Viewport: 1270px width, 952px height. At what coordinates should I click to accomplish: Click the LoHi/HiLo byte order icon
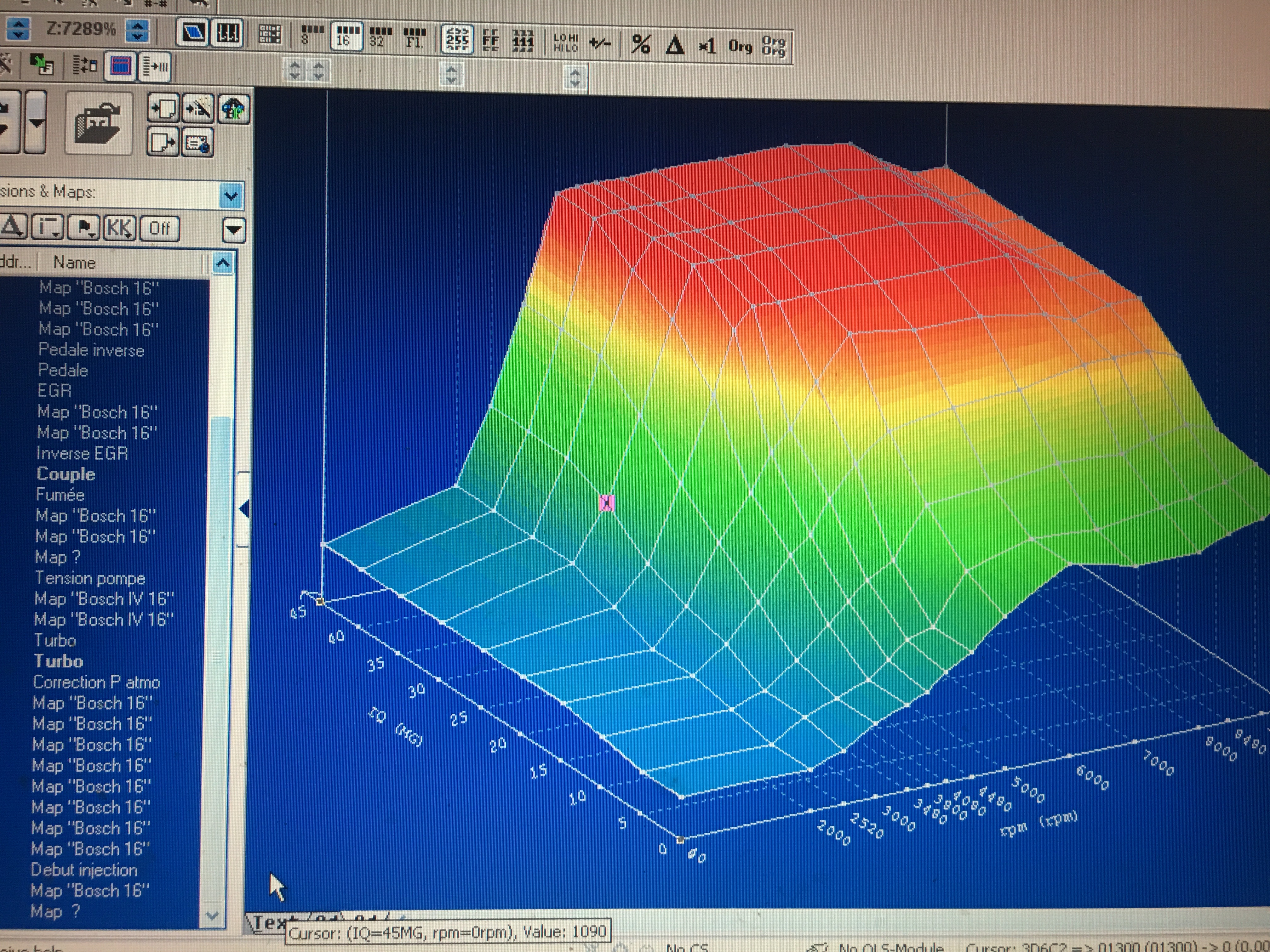click(x=565, y=42)
